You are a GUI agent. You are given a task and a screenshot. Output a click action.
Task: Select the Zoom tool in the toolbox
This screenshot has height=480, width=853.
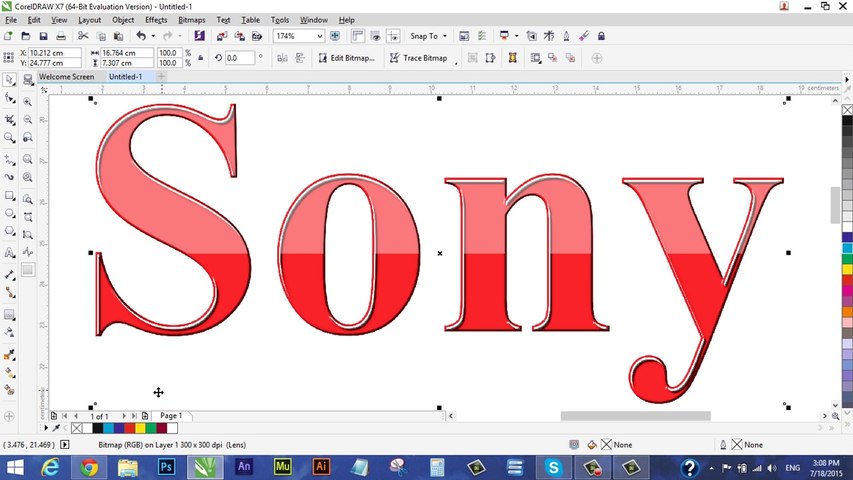click(9, 138)
